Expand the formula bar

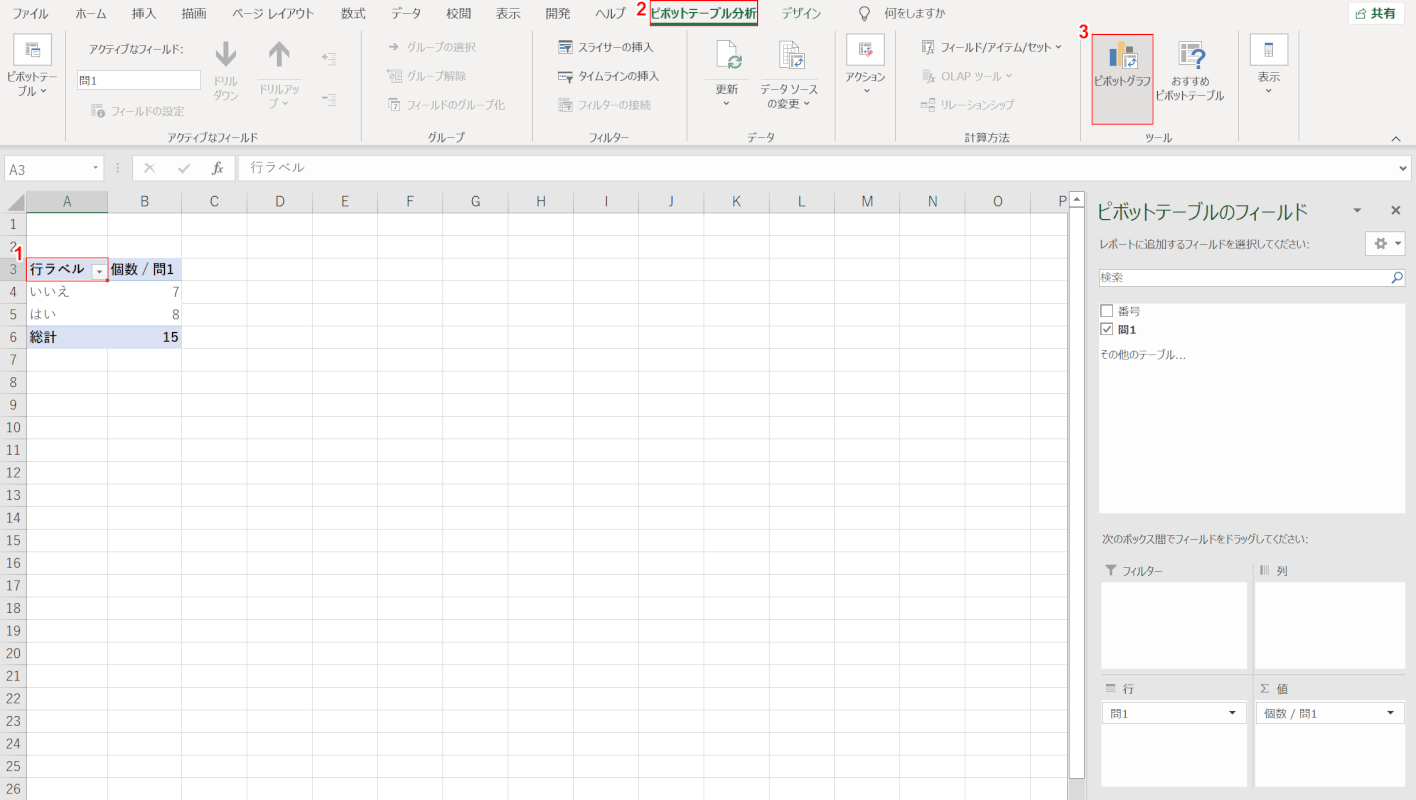point(1404,169)
